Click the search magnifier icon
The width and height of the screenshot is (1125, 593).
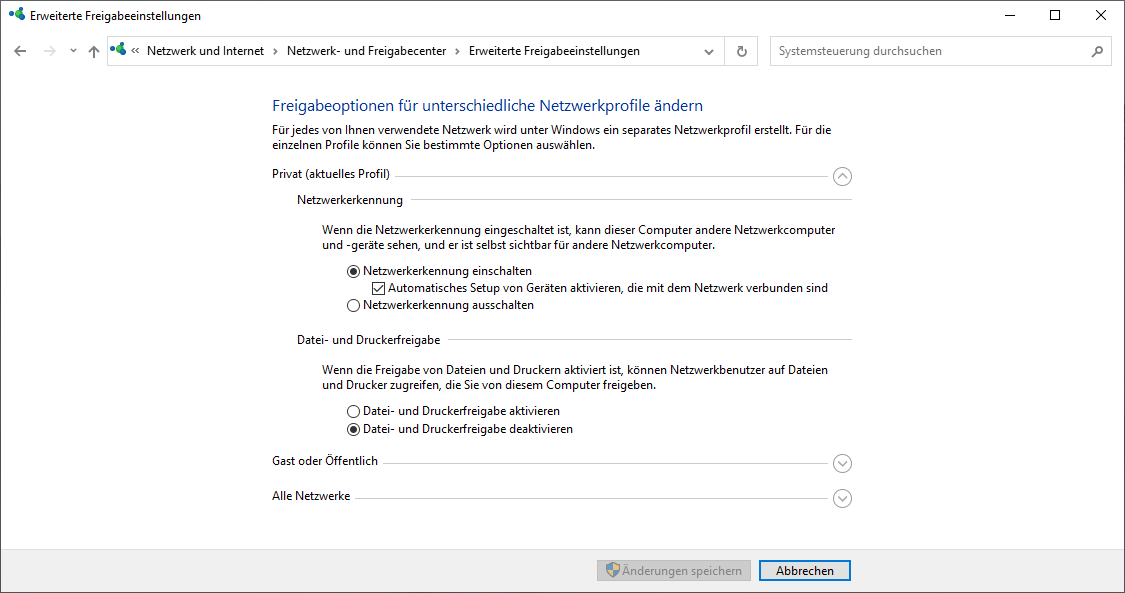point(1097,51)
